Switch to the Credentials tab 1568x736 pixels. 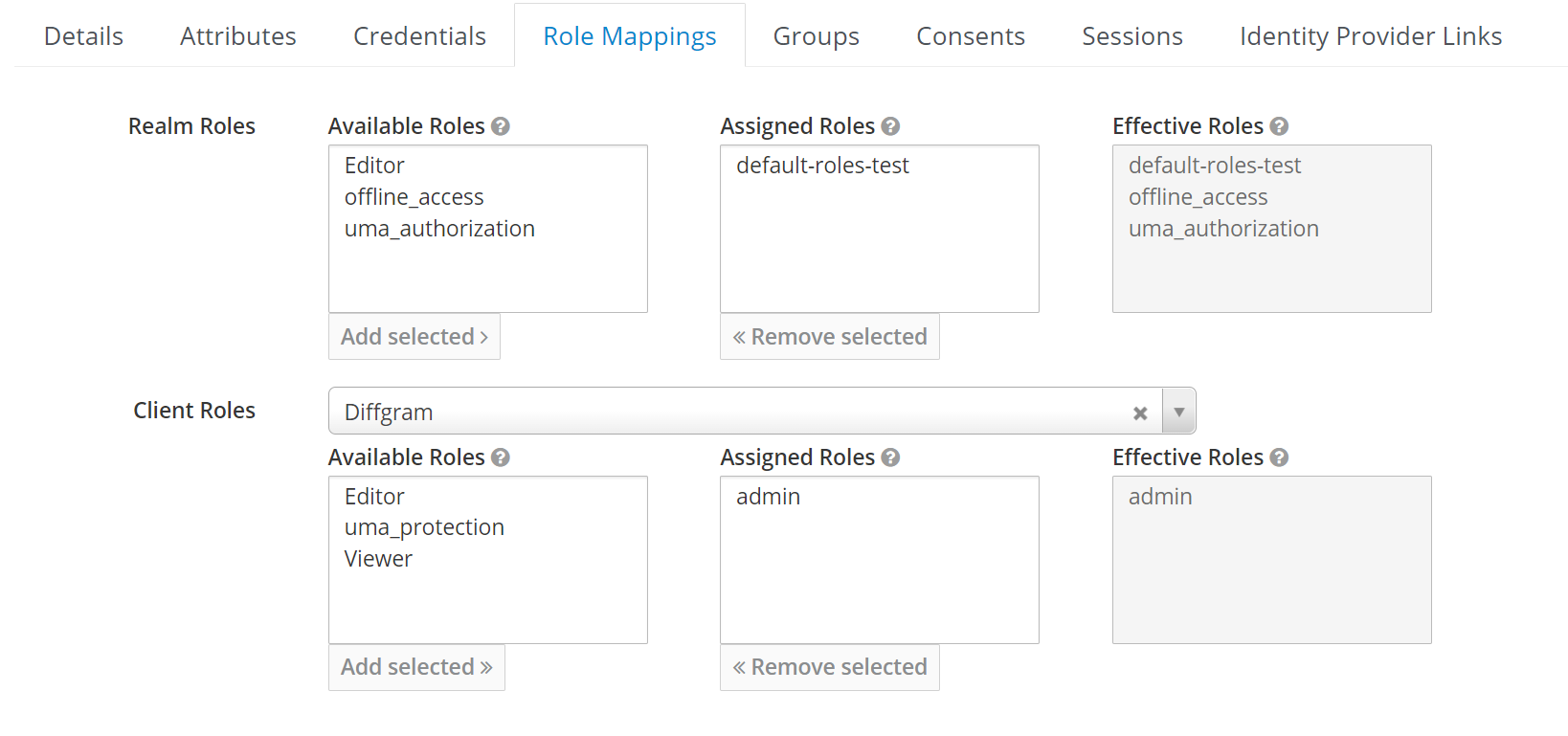(x=419, y=36)
